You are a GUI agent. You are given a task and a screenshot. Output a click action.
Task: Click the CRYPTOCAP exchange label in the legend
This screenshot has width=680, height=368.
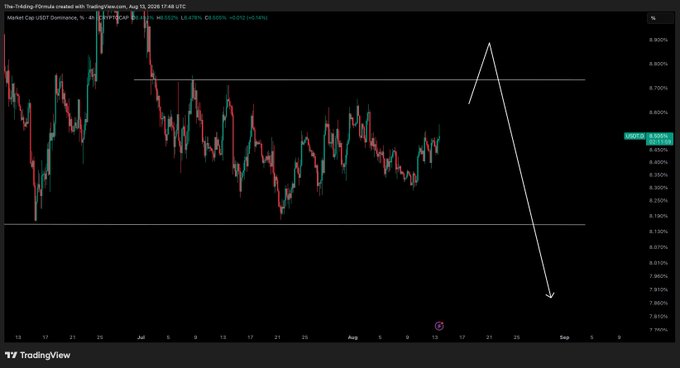click(114, 18)
